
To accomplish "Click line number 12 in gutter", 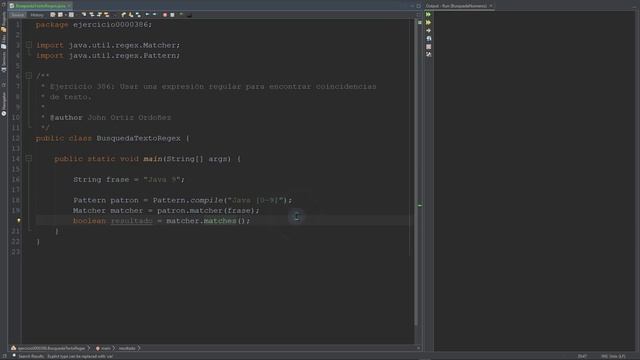I will tap(16, 138).
